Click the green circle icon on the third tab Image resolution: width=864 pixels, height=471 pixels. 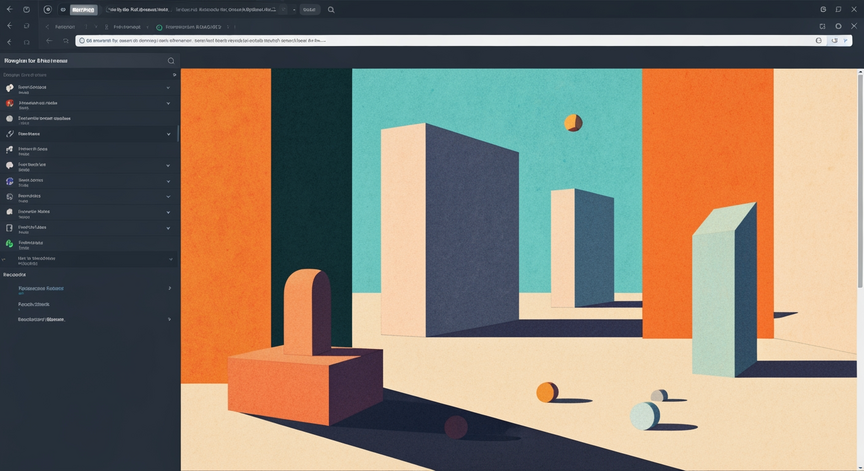[x=159, y=27]
